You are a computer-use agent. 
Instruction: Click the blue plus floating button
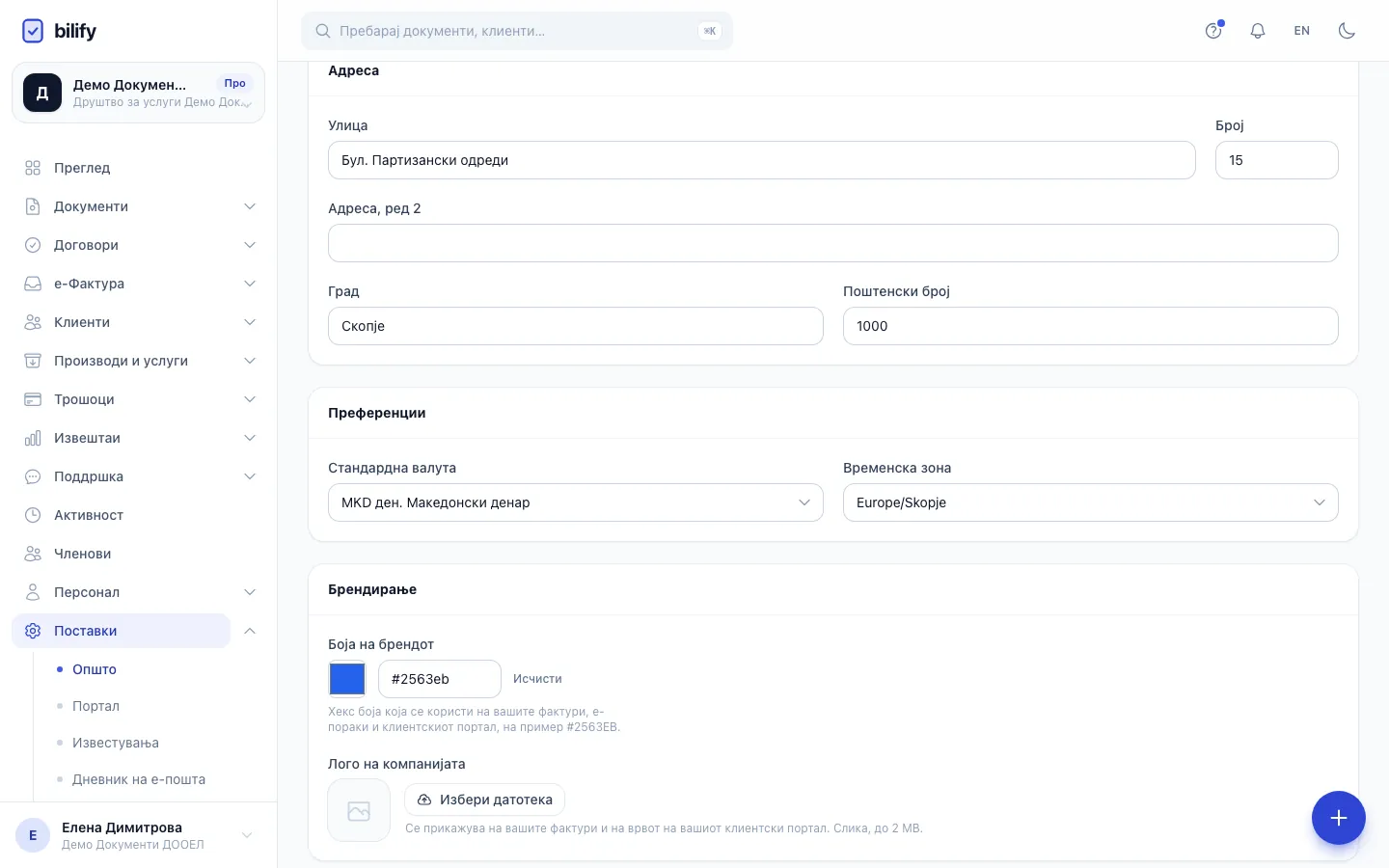(x=1339, y=818)
